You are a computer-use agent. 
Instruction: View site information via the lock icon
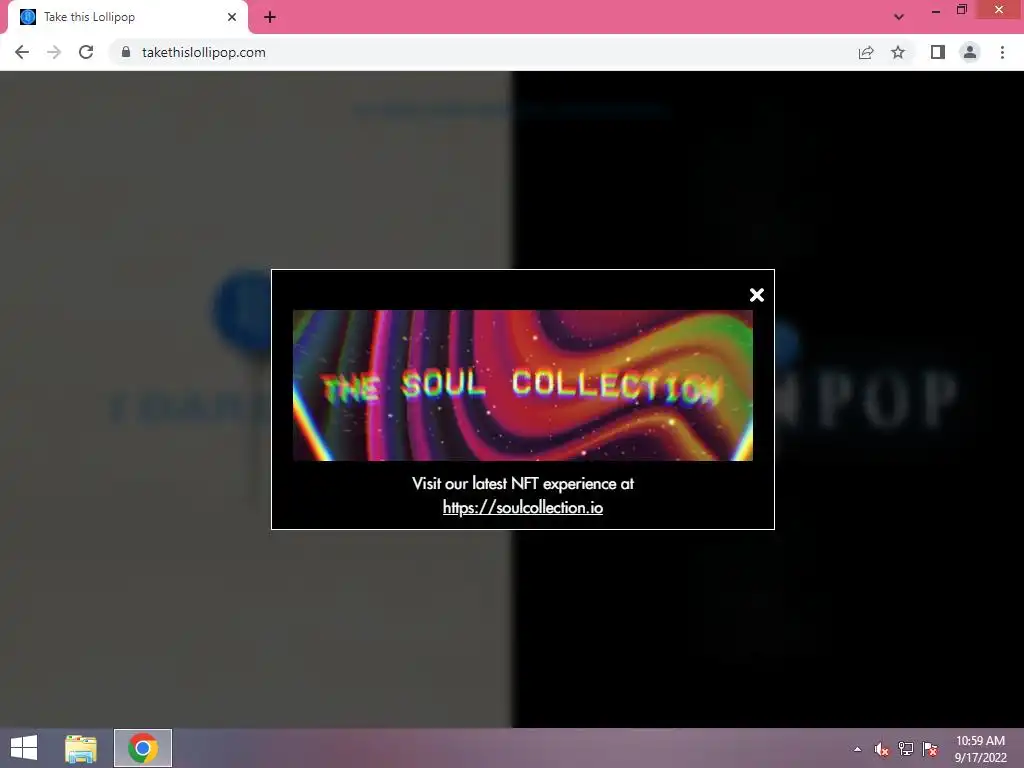tap(126, 52)
